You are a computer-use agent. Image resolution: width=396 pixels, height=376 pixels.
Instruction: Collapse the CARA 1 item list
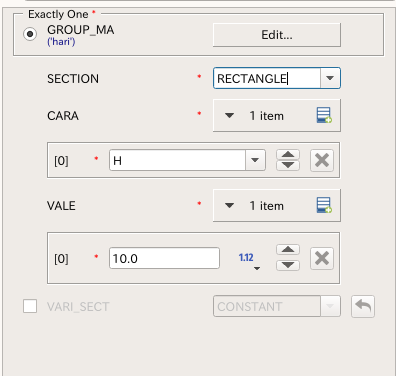click(x=229, y=116)
